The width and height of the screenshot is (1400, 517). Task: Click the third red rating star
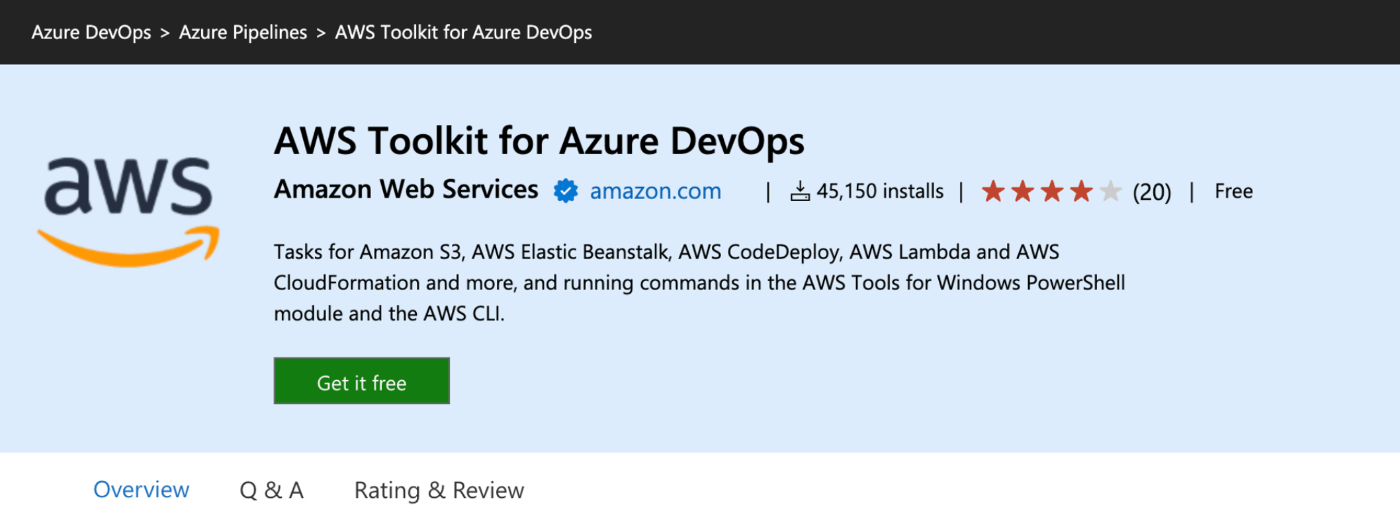pyautogui.click(x=1052, y=191)
